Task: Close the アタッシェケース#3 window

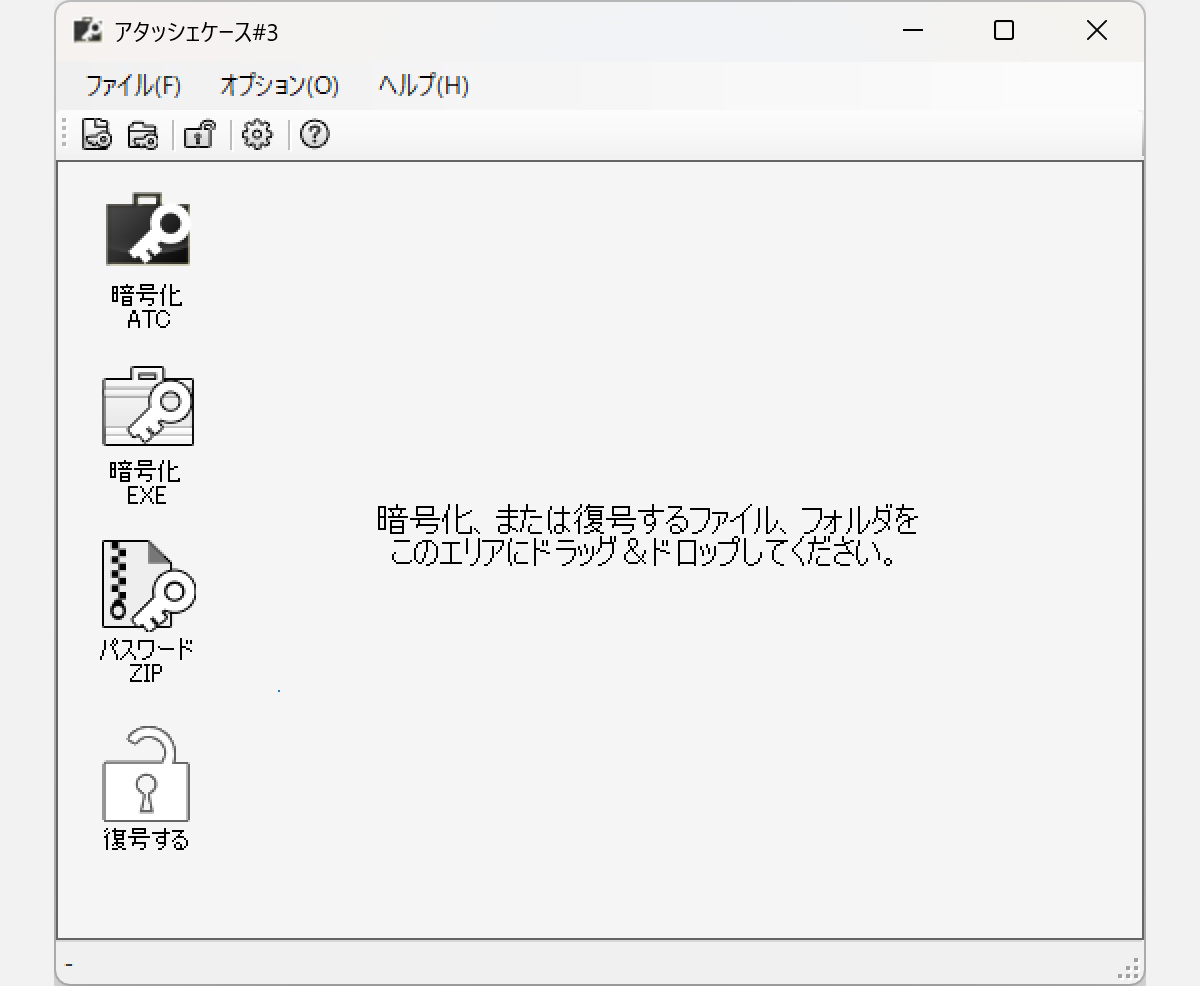Action: tap(1096, 31)
